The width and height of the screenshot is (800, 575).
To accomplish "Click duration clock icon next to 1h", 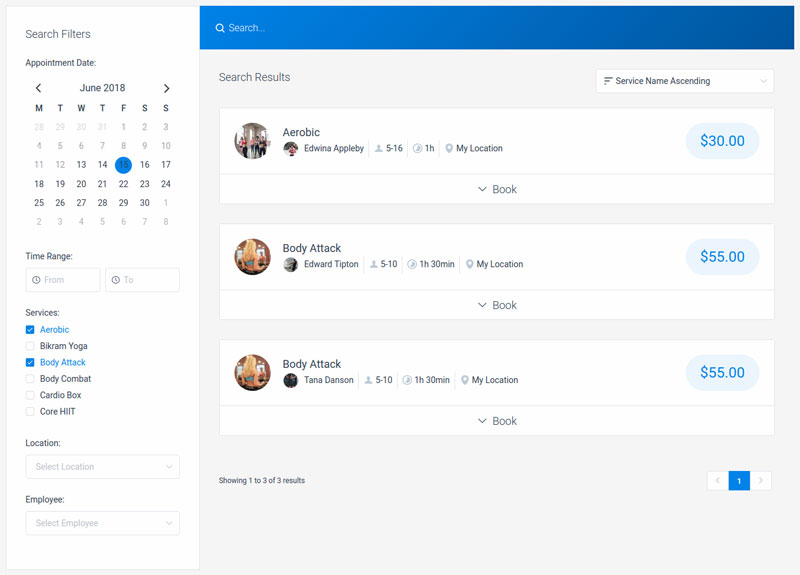I will 417,148.
